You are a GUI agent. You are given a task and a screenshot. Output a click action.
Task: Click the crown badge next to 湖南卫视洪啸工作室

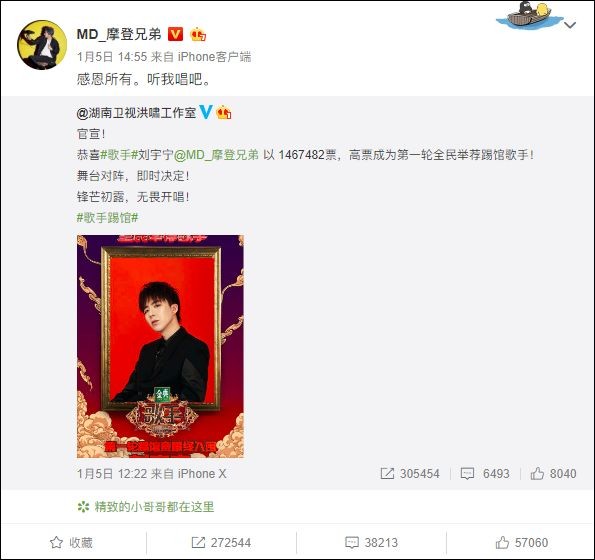coord(224,112)
